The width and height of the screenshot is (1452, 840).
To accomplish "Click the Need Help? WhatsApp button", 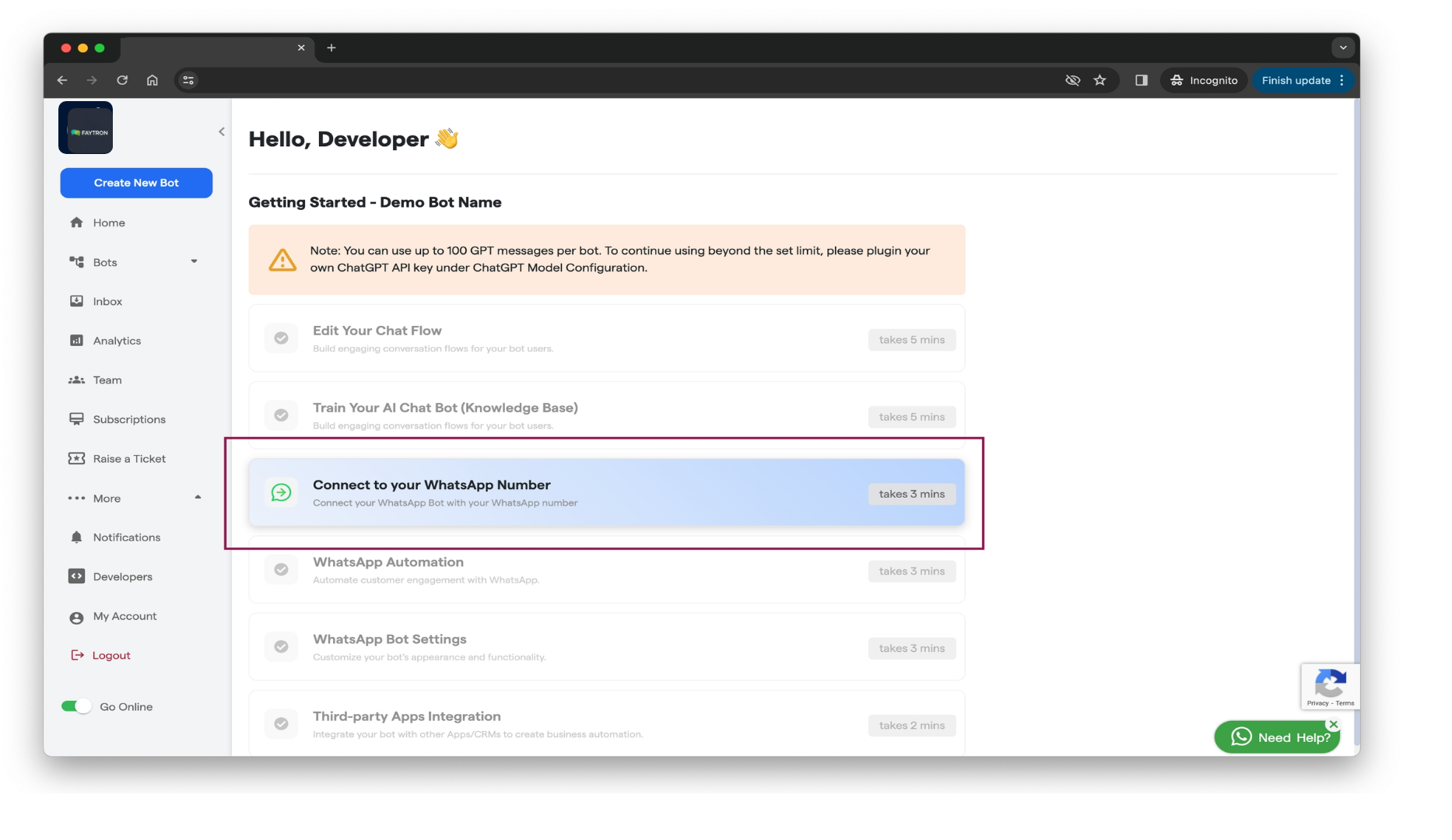I will coord(1277,737).
